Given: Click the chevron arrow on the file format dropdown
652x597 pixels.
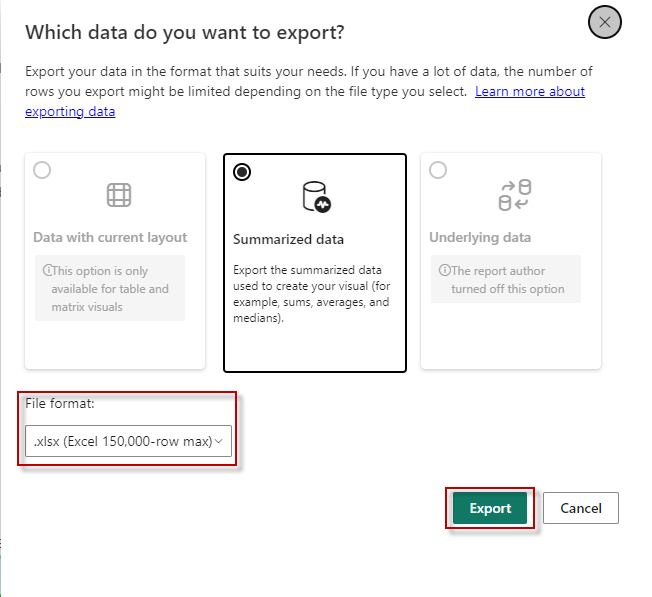Looking at the screenshot, I should pos(219,441).
